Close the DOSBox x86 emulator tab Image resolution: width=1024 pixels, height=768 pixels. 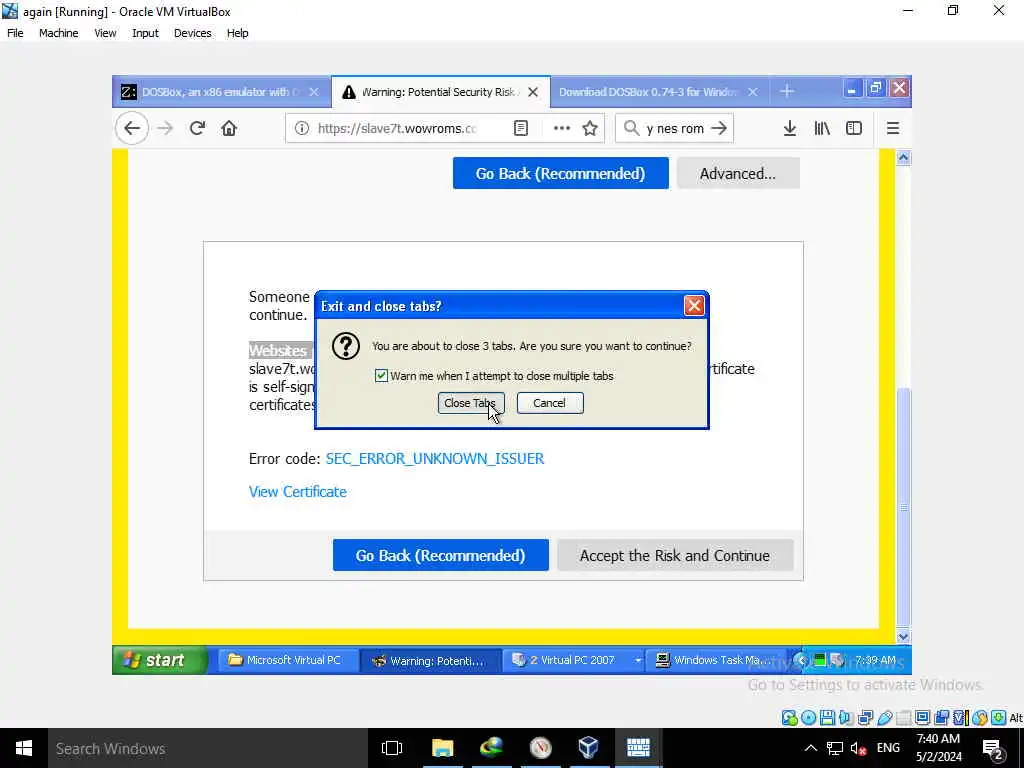pos(314,92)
